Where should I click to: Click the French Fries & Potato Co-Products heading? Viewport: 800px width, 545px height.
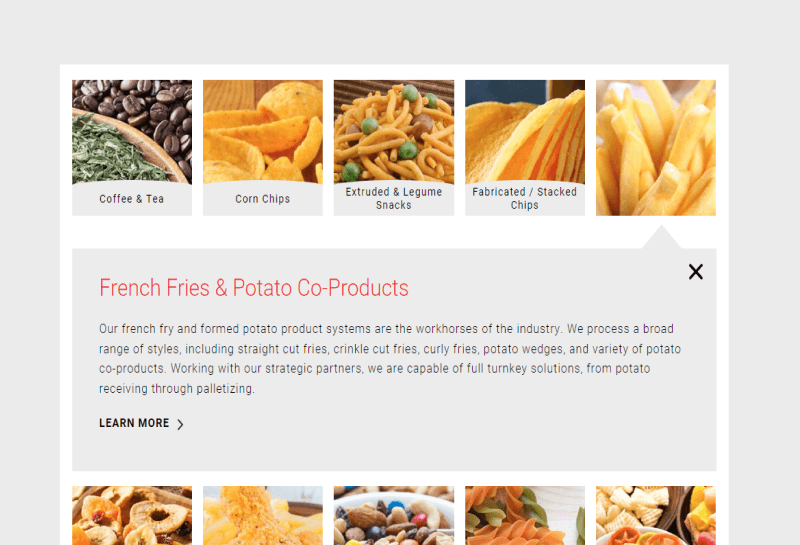pos(254,288)
